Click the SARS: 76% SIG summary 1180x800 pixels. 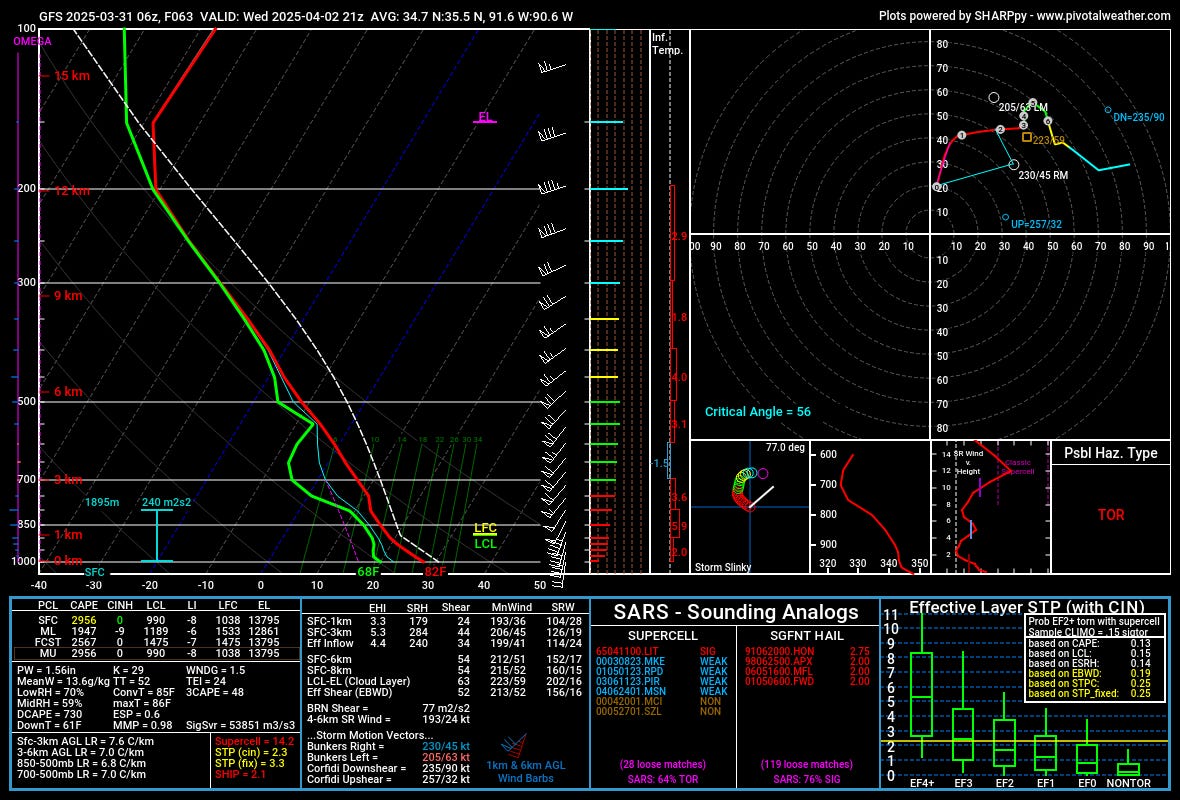(x=807, y=779)
